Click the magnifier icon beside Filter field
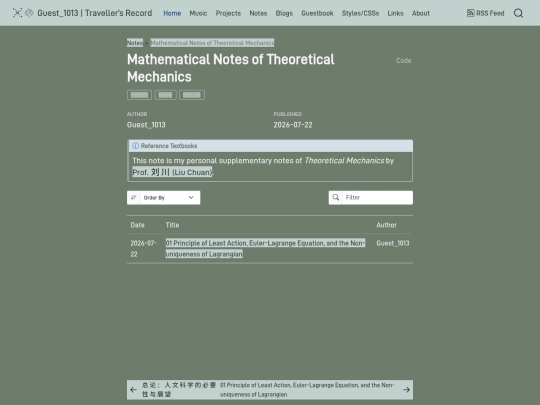This screenshot has width=540, height=405. click(x=335, y=197)
